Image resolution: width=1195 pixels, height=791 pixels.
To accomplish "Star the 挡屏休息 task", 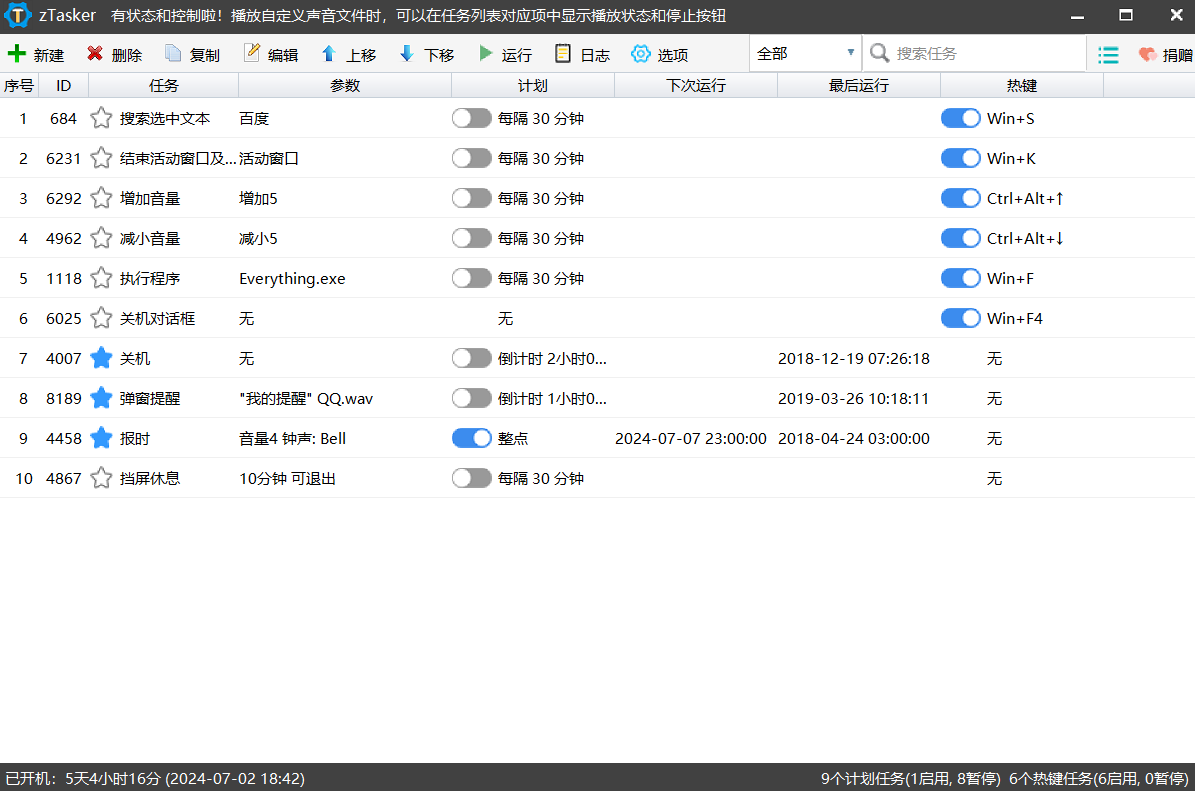I will tap(101, 479).
